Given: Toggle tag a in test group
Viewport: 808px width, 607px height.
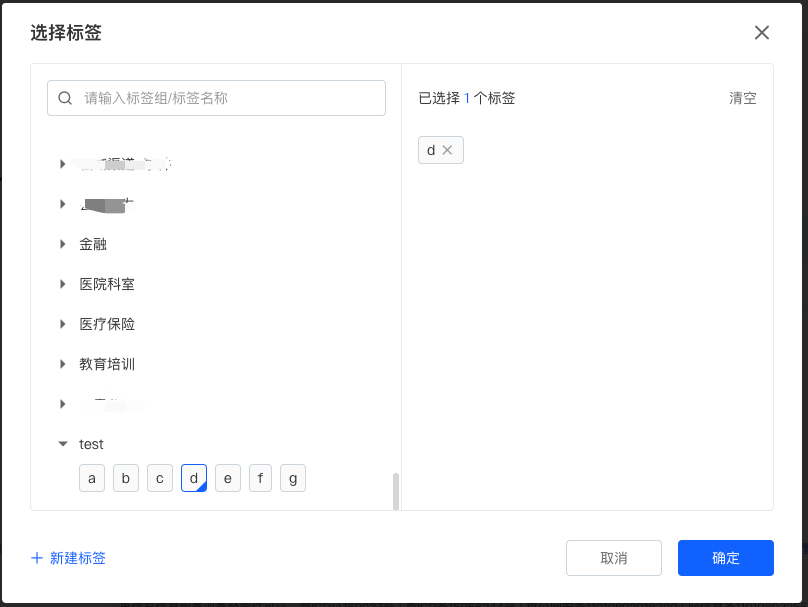Looking at the screenshot, I should tap(92, 478).
